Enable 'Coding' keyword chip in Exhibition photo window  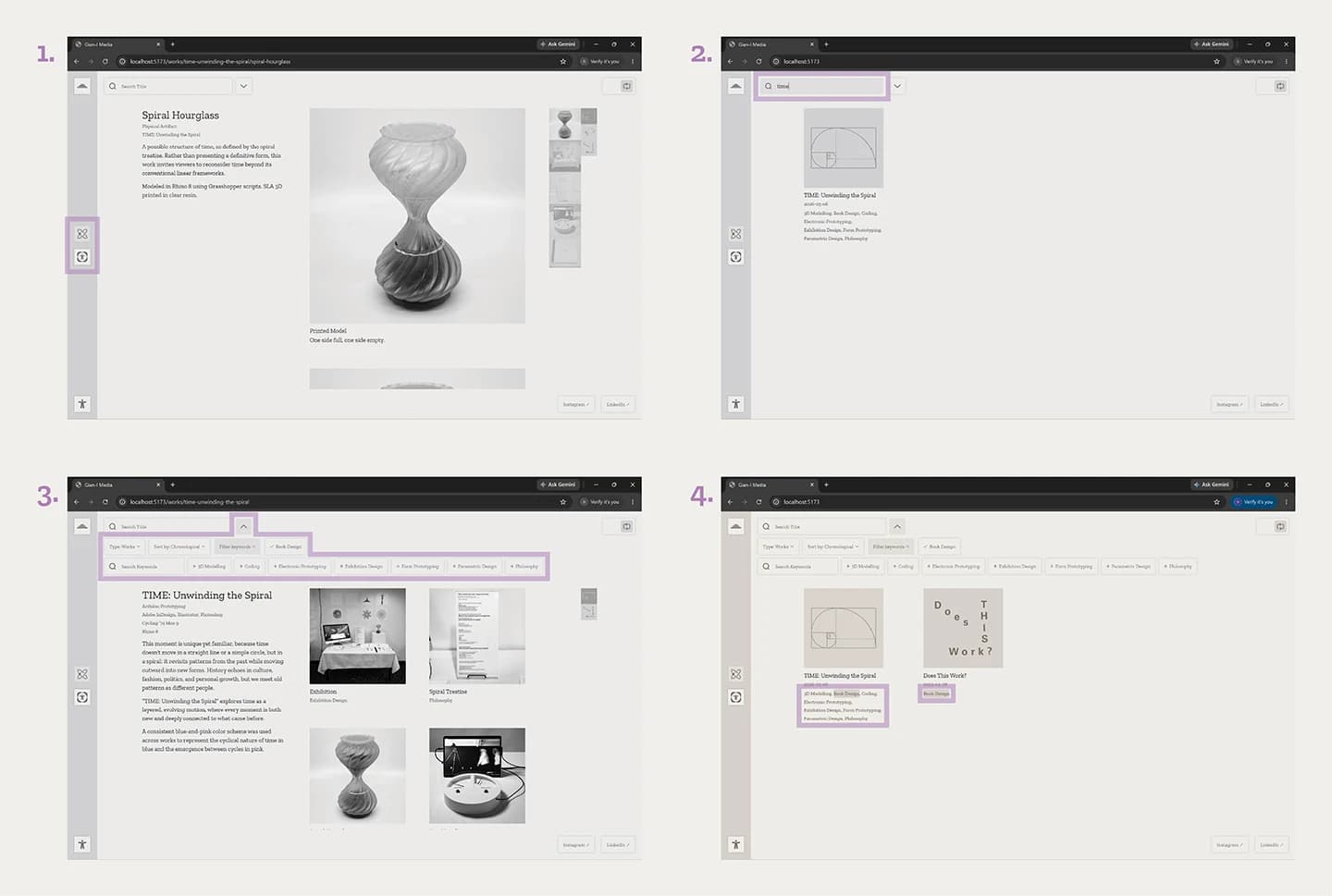249,566
